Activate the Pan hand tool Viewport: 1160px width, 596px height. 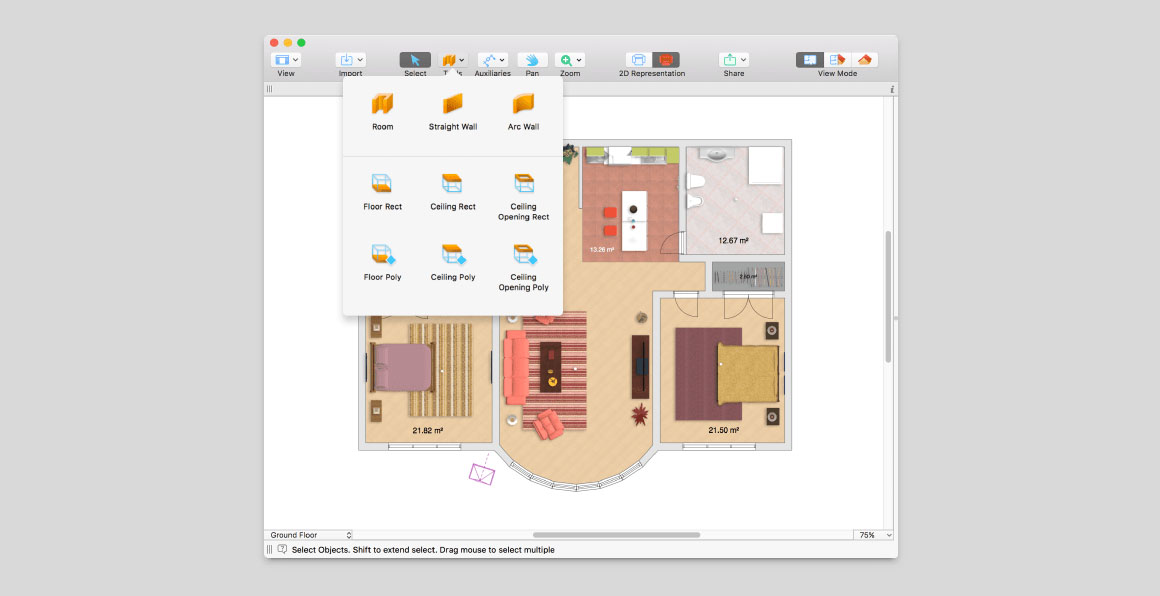point(532,60)
